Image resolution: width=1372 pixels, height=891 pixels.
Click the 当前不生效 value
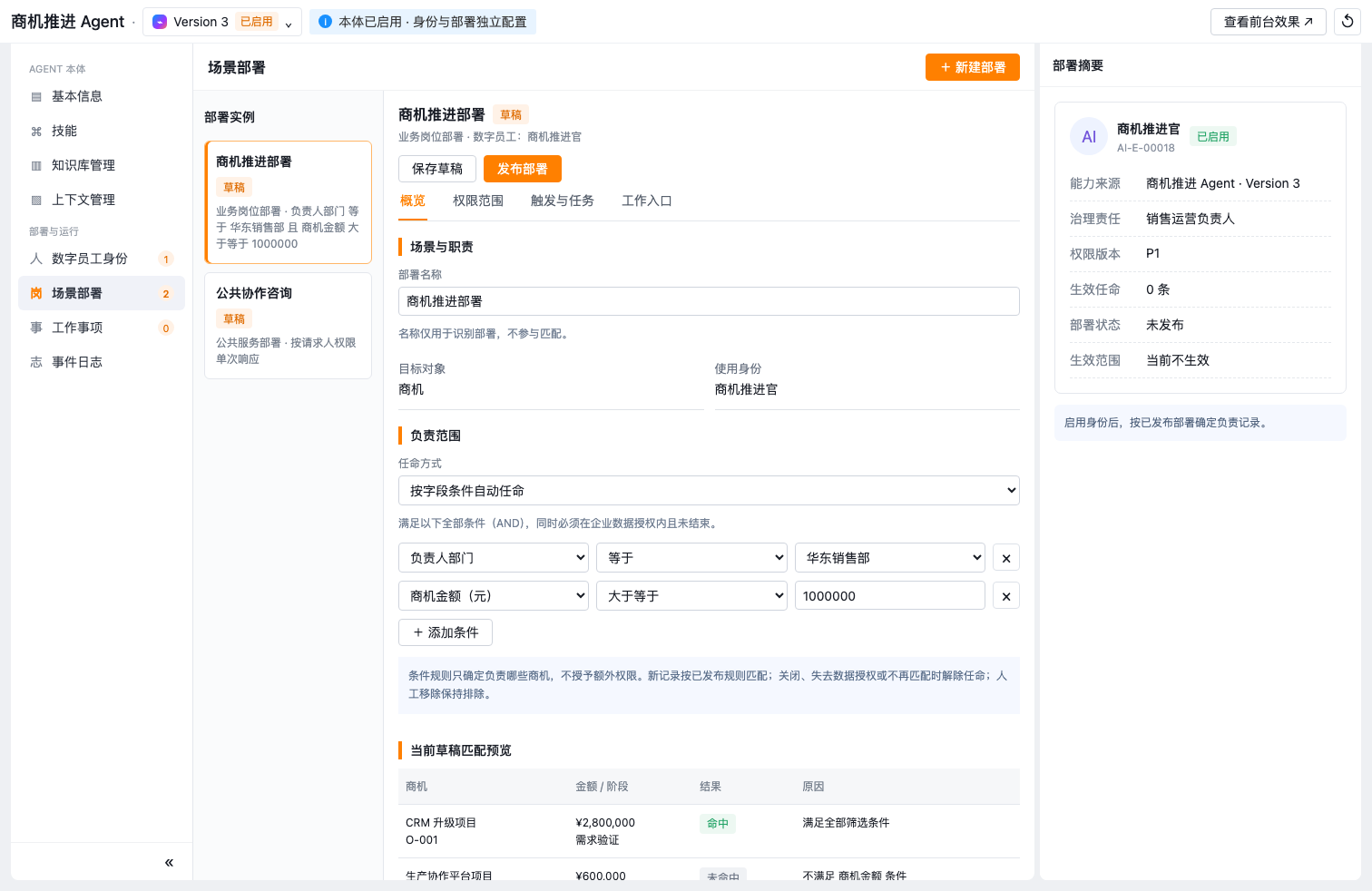click(x=1178, y=360)
